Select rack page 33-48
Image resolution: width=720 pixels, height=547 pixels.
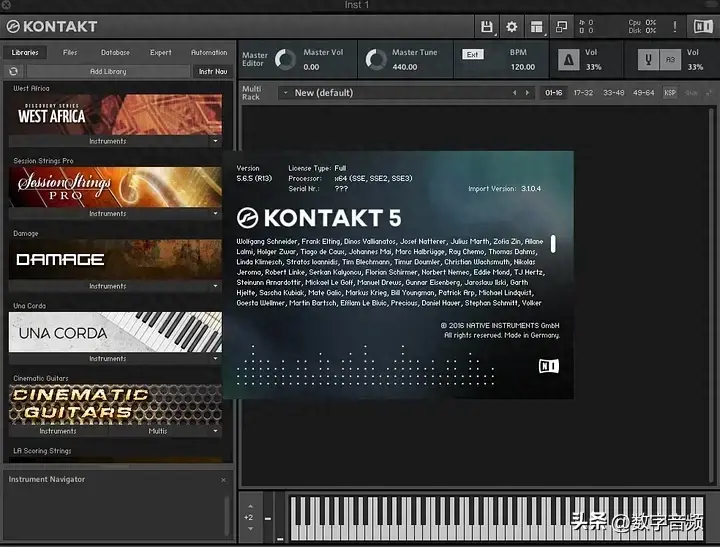click(x=613, y=93)
